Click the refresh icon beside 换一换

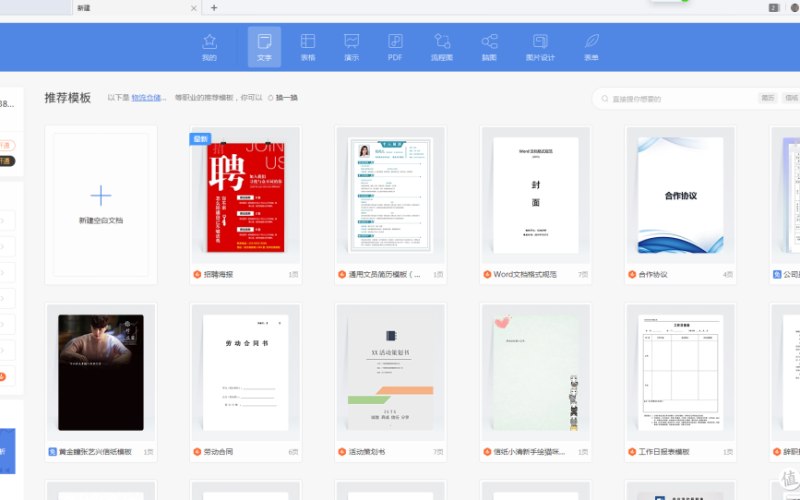[271, 97]
